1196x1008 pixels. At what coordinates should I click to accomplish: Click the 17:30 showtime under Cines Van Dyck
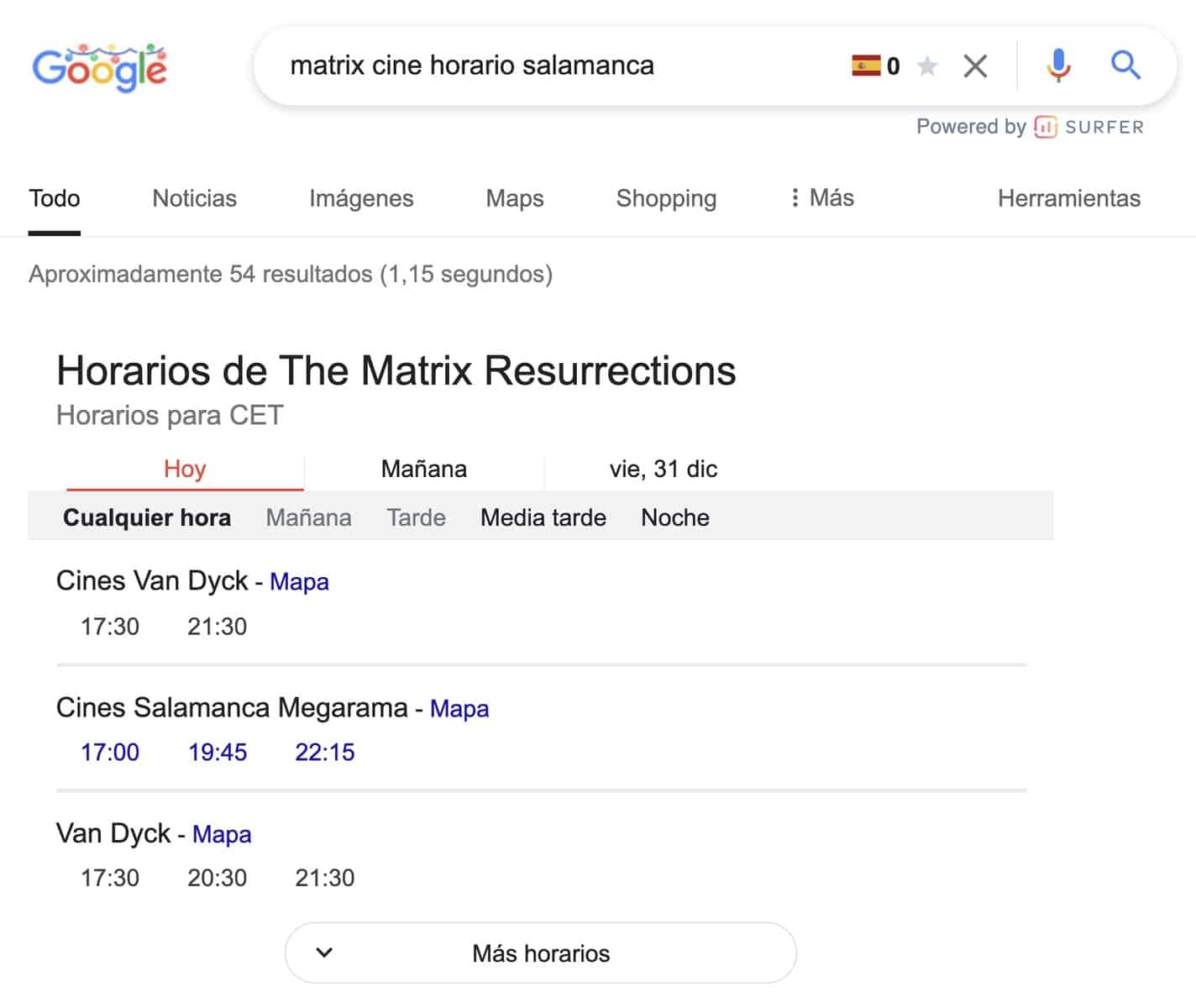pyautogui.click(x=110, y=627)
